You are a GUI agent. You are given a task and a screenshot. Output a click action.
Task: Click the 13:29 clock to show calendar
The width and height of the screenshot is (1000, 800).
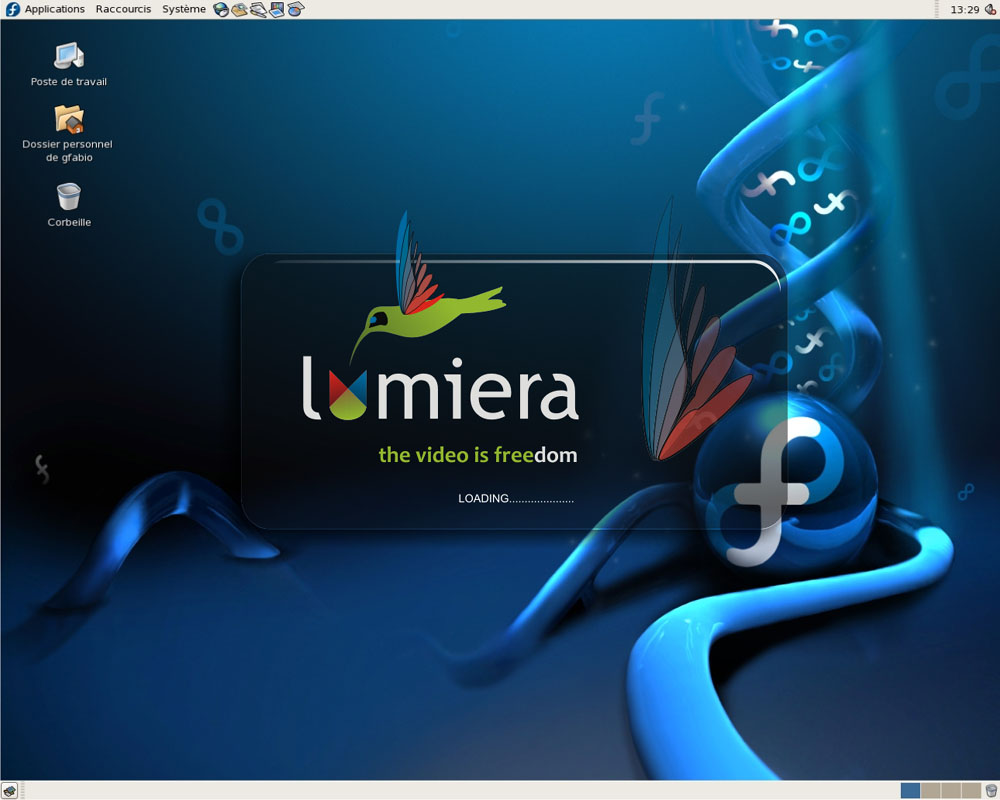point(964,9)
